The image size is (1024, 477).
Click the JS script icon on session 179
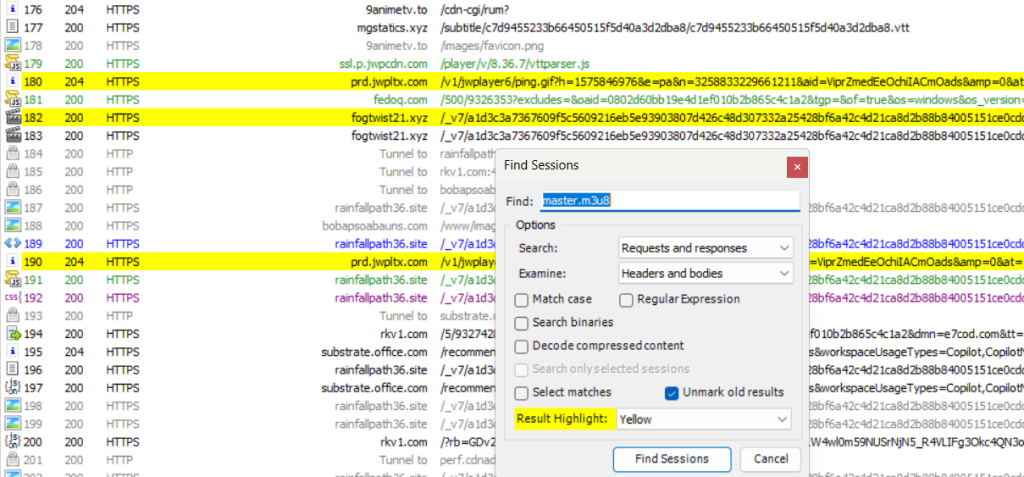tap(13, 64)
